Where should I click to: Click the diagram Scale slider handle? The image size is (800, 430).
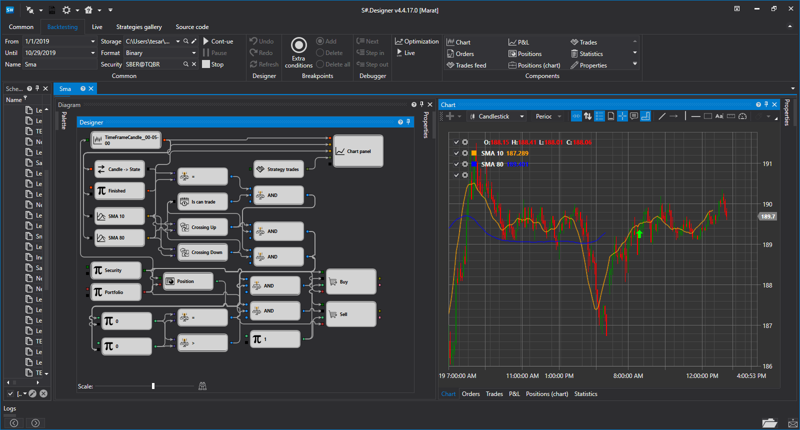click(153, 386)
